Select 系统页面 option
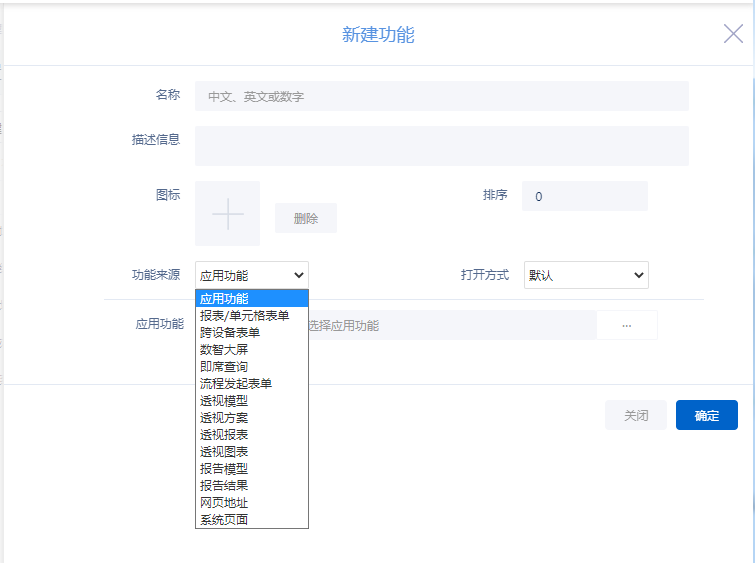 (224, 519)
